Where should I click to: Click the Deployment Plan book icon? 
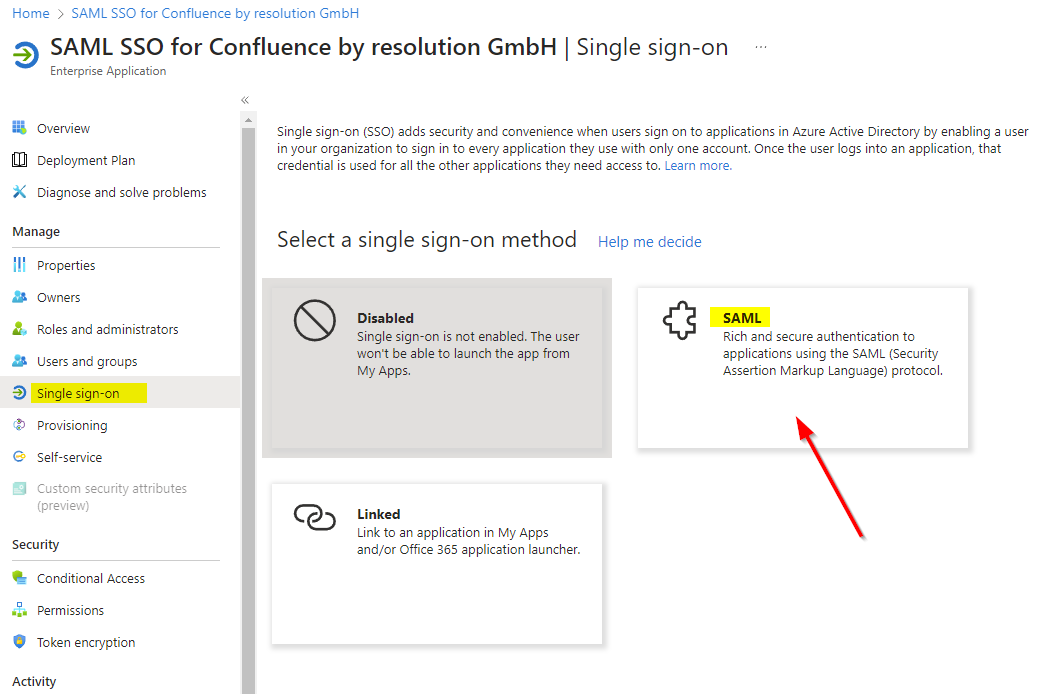(19, 160)
